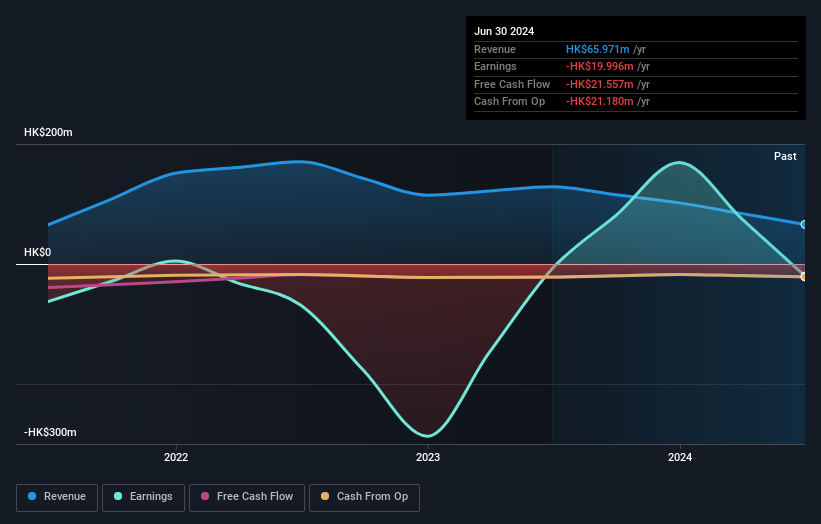Toggle the Earnings legend button

(x=143, y=497)
